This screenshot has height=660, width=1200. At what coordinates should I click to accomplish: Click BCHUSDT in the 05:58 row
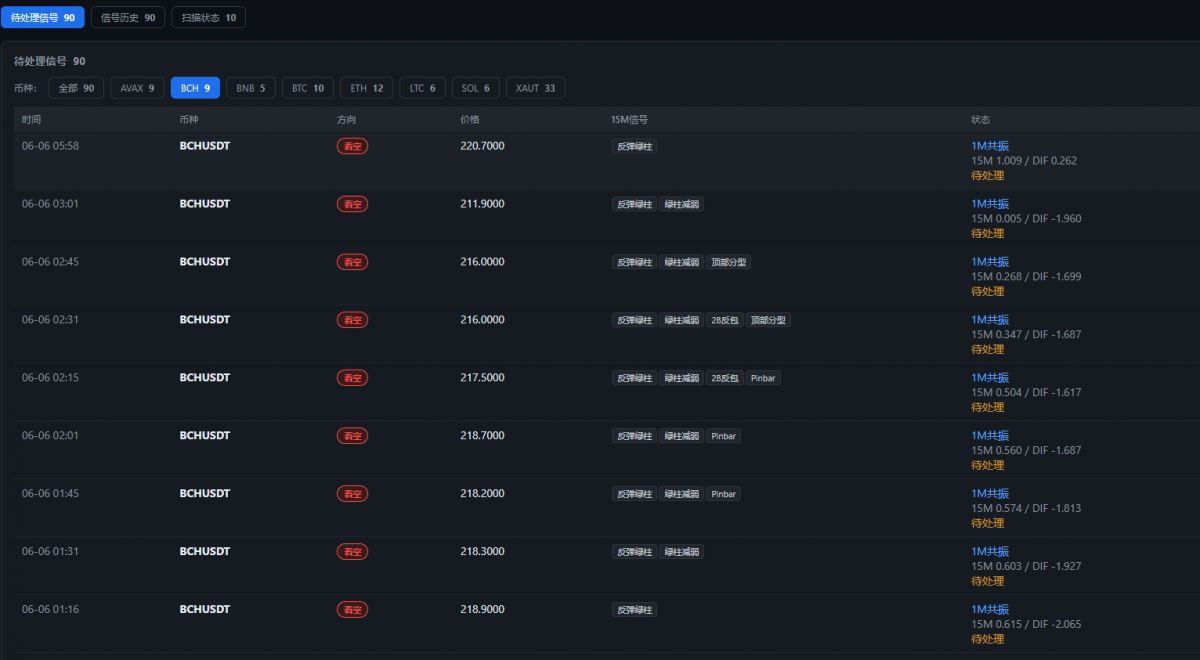point(205,146)
